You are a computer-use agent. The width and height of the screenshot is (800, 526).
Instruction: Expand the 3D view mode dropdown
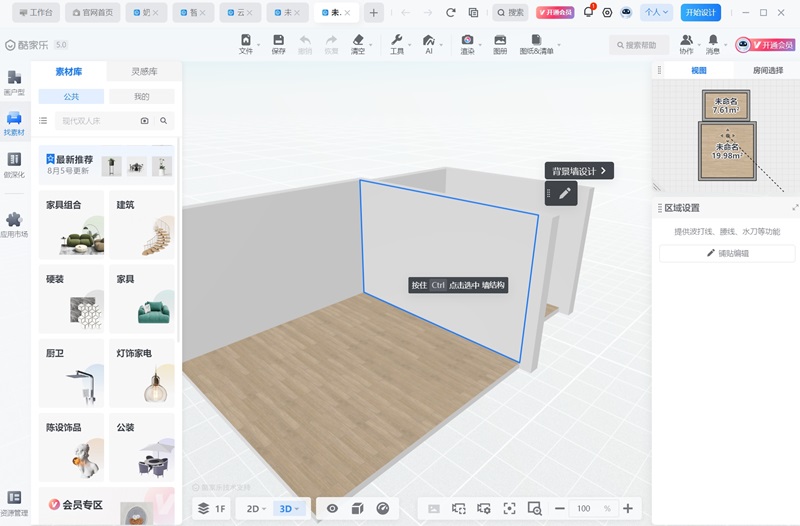(x=290, y=508)
